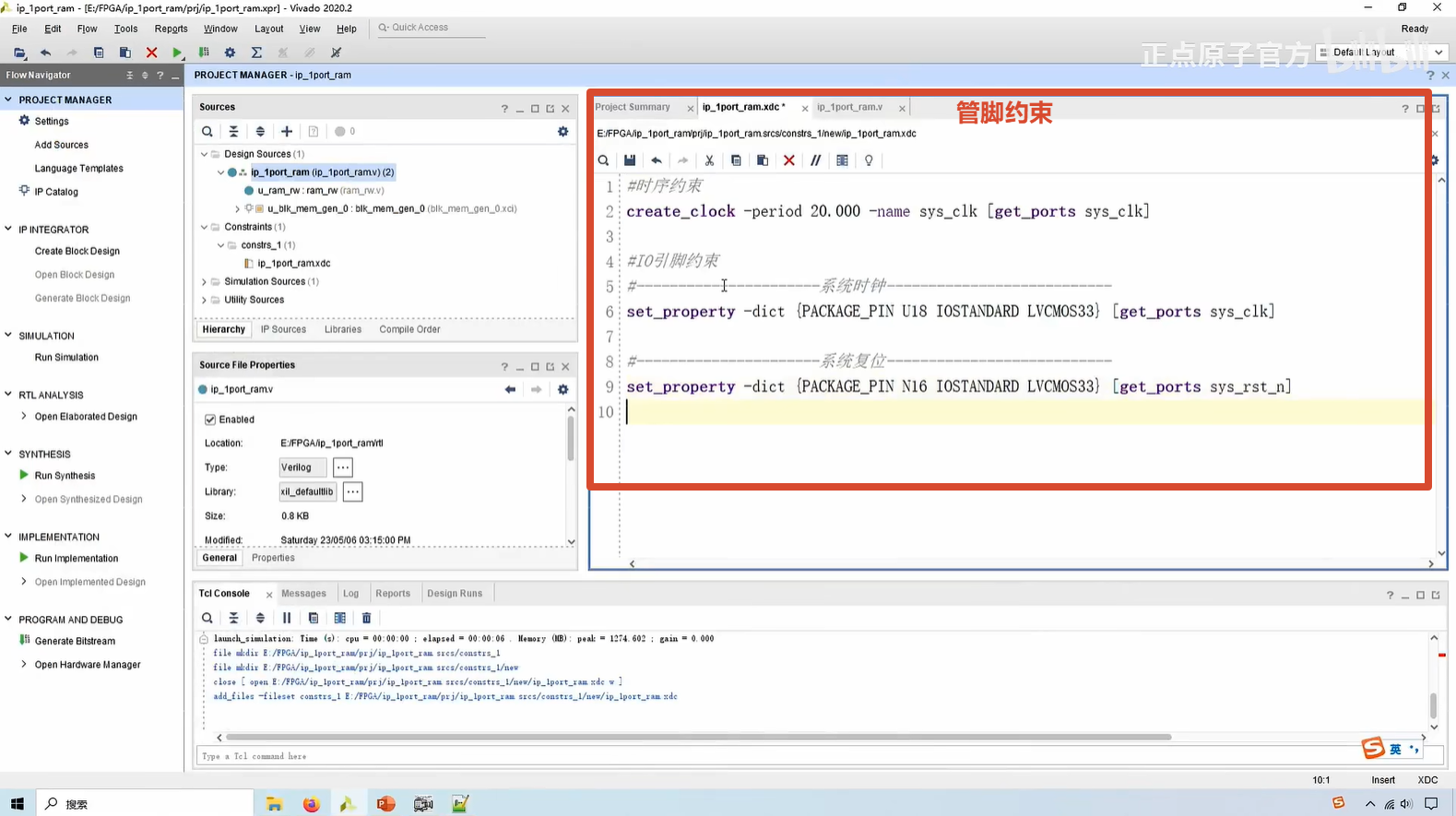
Task: Open the Messages tab
Action: coord(303,594)
